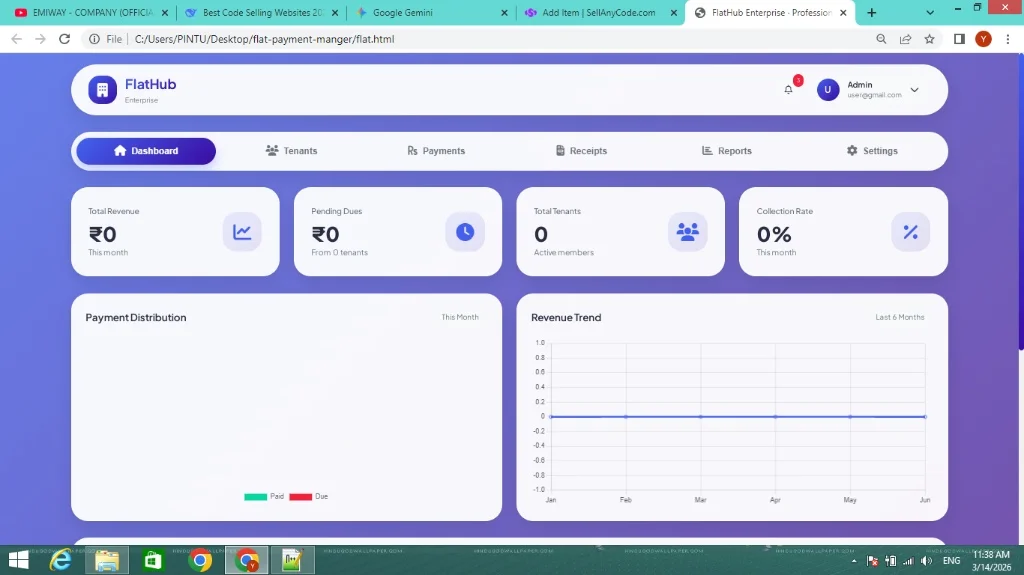Click the Payment Distribution heading
The width and height of the screenshot is (1024, 575).
coord(136,318)
